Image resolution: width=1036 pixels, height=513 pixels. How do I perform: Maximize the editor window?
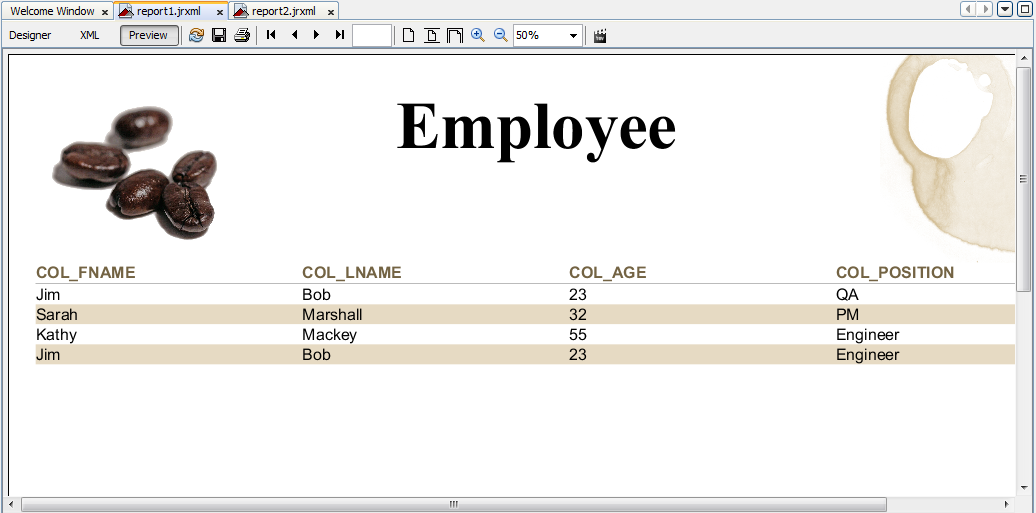click(1023, 9)
